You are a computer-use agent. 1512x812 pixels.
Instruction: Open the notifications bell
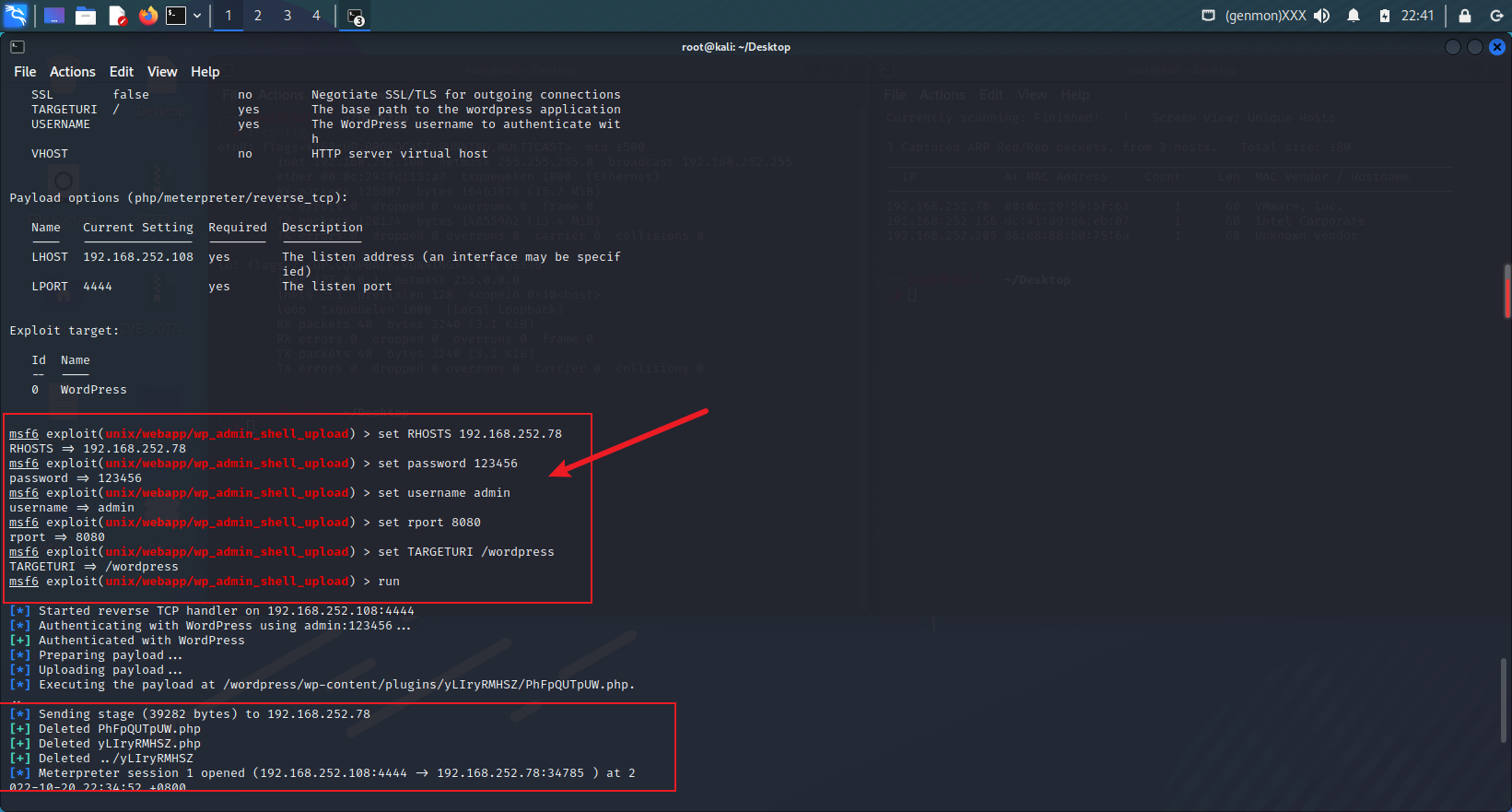click(1354, 16)
